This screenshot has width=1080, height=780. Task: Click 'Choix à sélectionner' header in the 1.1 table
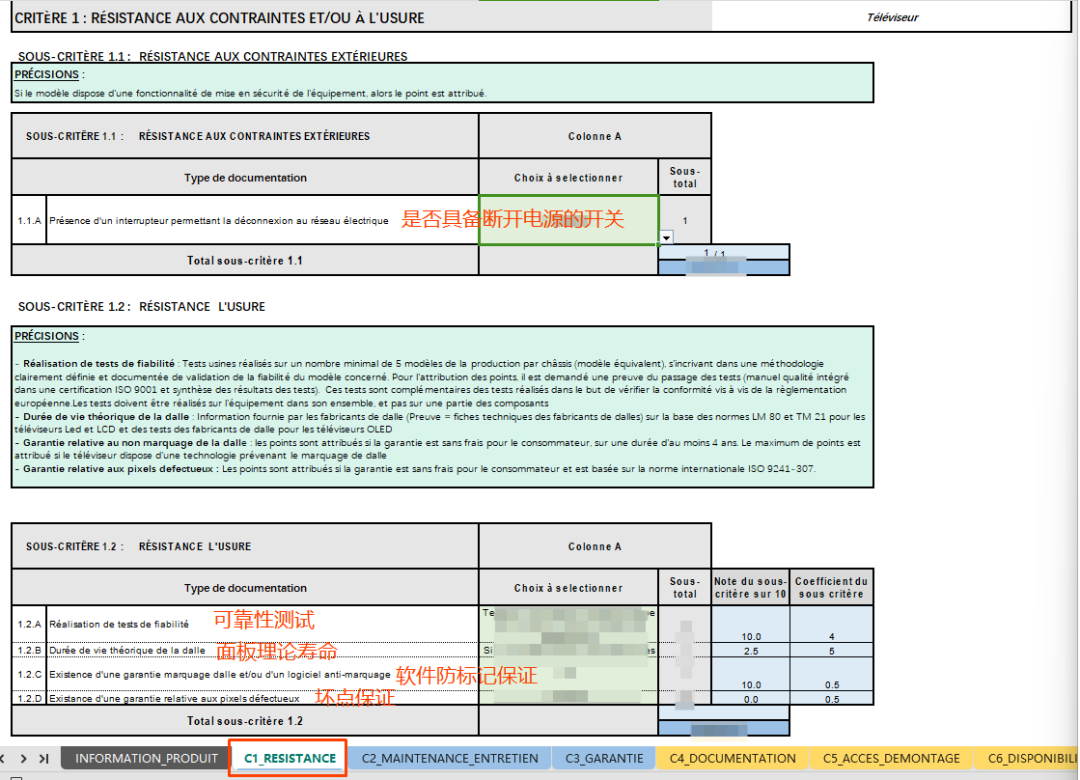[x=568, y=178]
